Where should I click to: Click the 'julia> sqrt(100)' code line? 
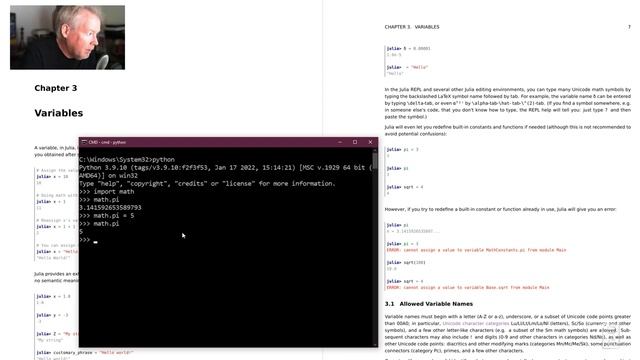tap(406, 262)
